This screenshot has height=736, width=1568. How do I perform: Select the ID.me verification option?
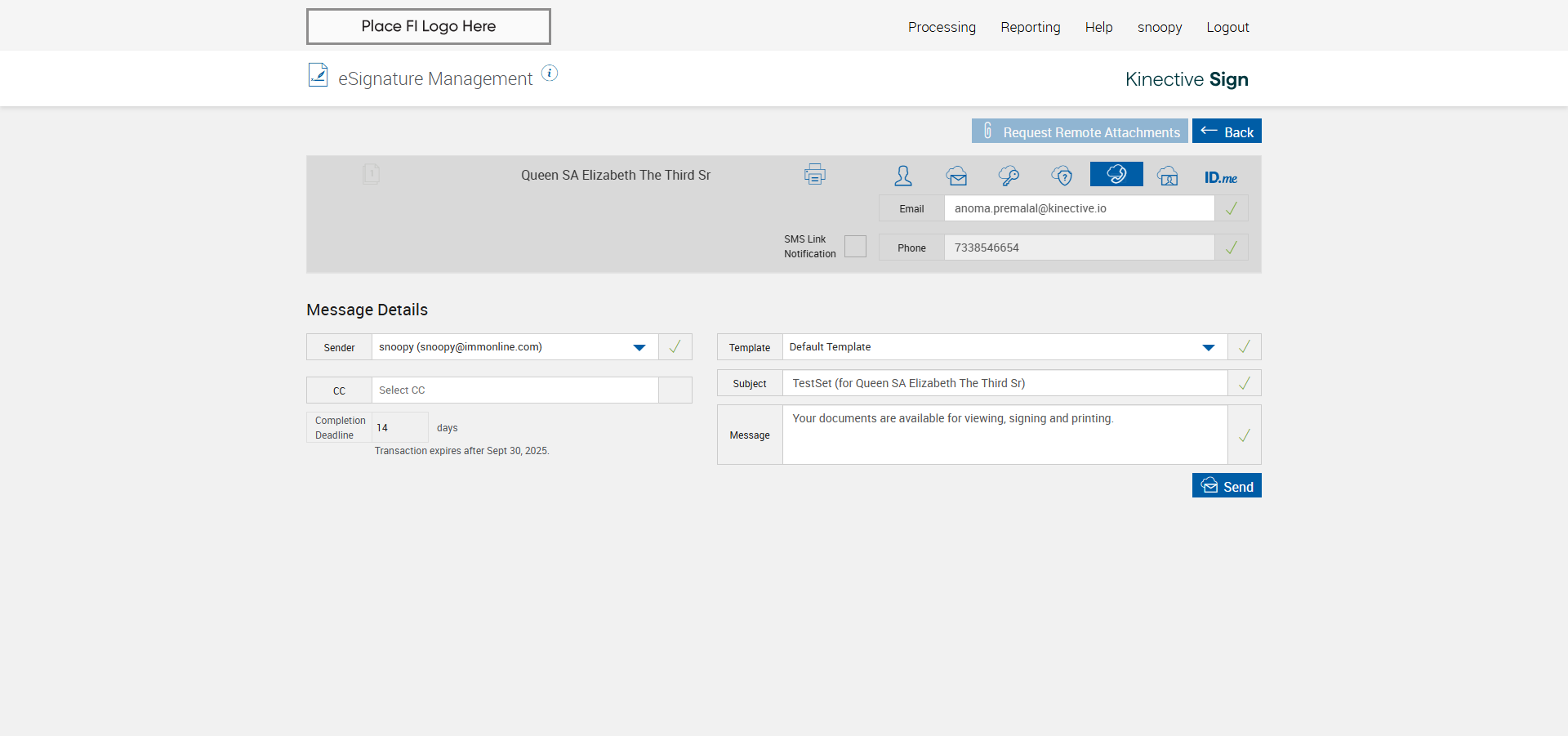click(x=1220, y=177)
